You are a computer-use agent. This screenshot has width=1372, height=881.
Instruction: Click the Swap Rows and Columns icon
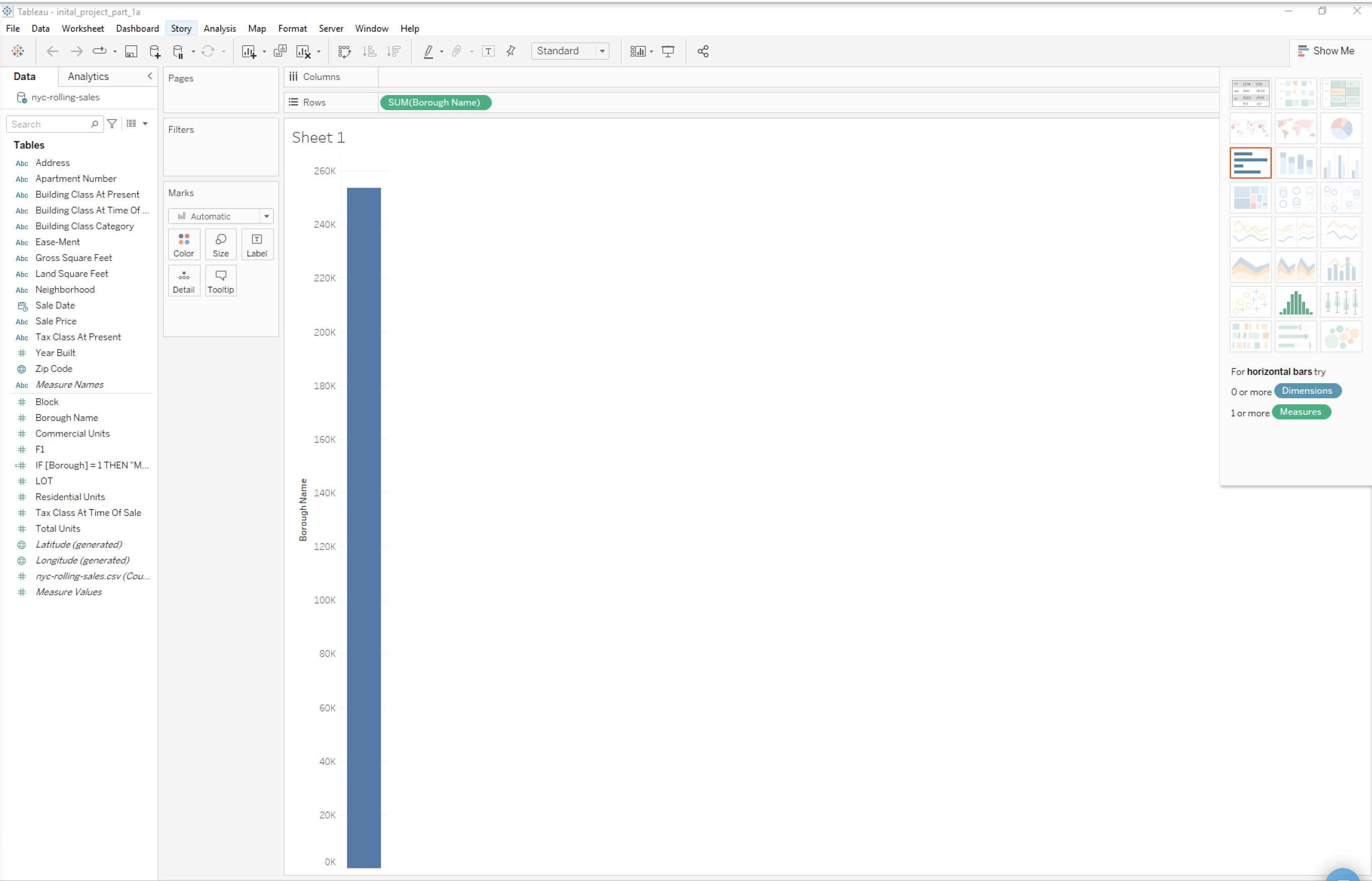click(344, 51)
